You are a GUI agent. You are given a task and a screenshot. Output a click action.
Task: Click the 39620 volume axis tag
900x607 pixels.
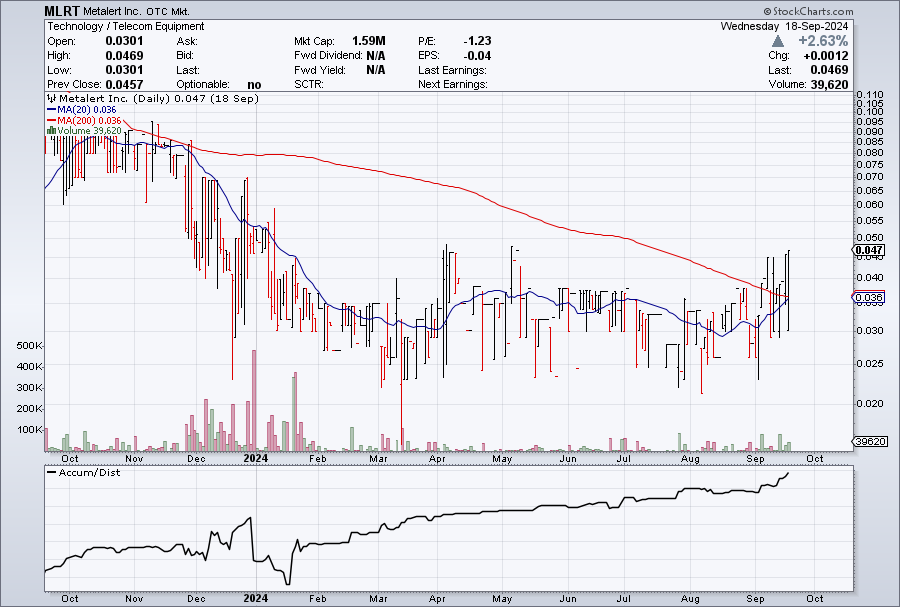click(x=870, y=442)
